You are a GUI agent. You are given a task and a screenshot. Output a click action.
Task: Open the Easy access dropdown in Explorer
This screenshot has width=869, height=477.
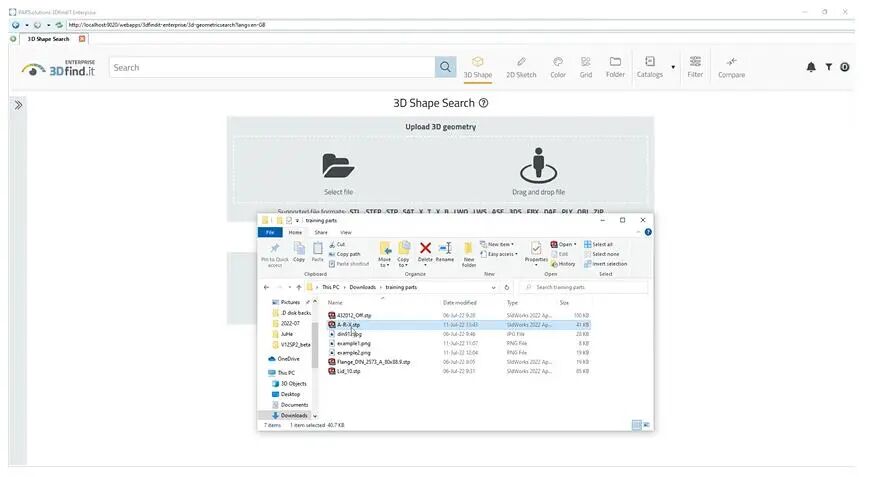coord(499,254)
